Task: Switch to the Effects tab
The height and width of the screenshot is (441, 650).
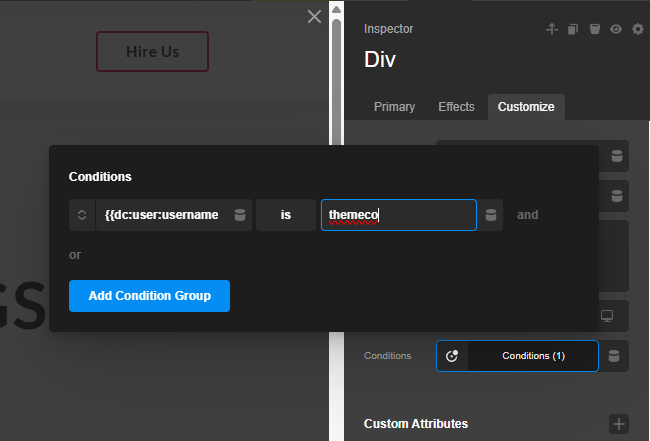Action: click(x=456, y=107)
